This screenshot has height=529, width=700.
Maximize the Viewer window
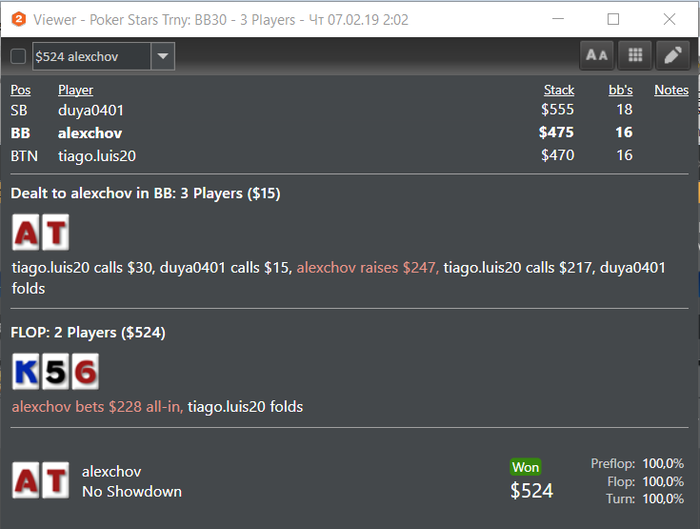point(613,19)
